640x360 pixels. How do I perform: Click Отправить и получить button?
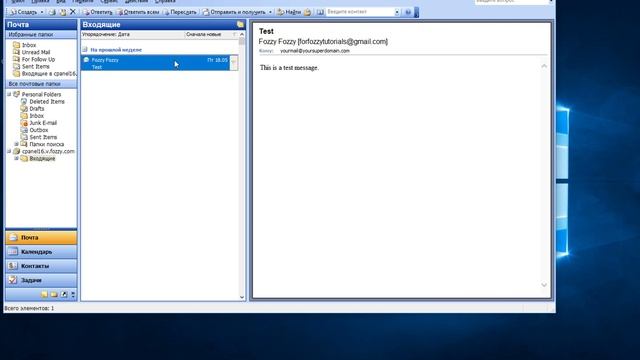tap(234, 12)
